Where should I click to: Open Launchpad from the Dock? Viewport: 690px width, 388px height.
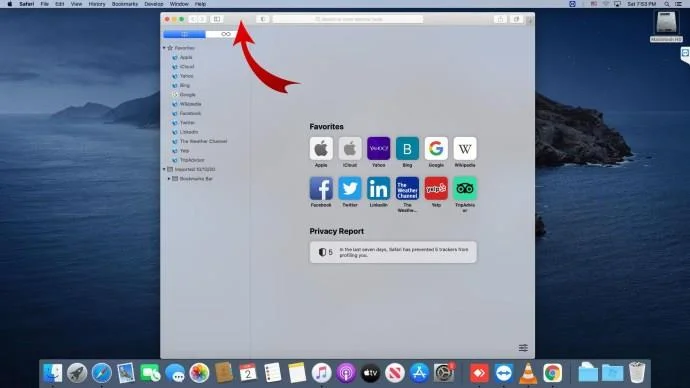pos(77,373)
